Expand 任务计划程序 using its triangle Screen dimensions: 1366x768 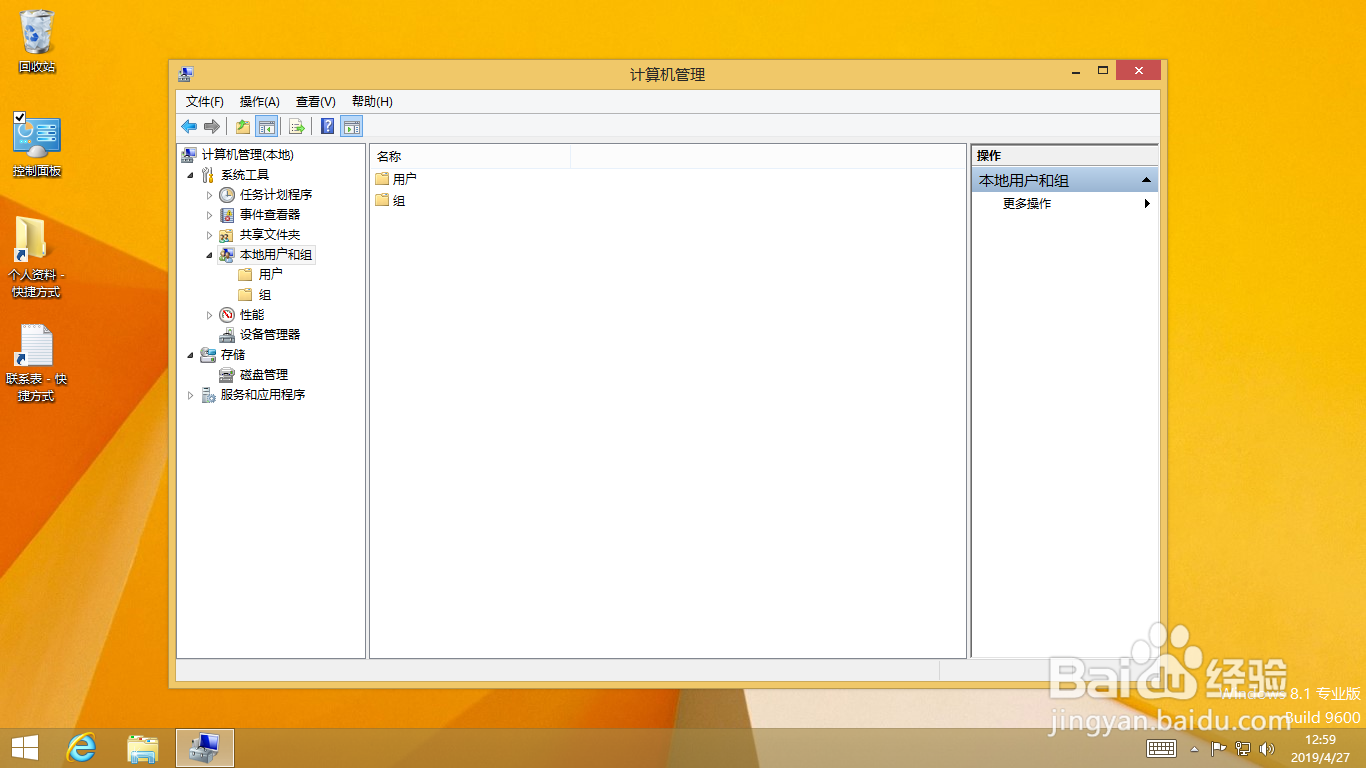pyautogui.click(x=209, y=195)
